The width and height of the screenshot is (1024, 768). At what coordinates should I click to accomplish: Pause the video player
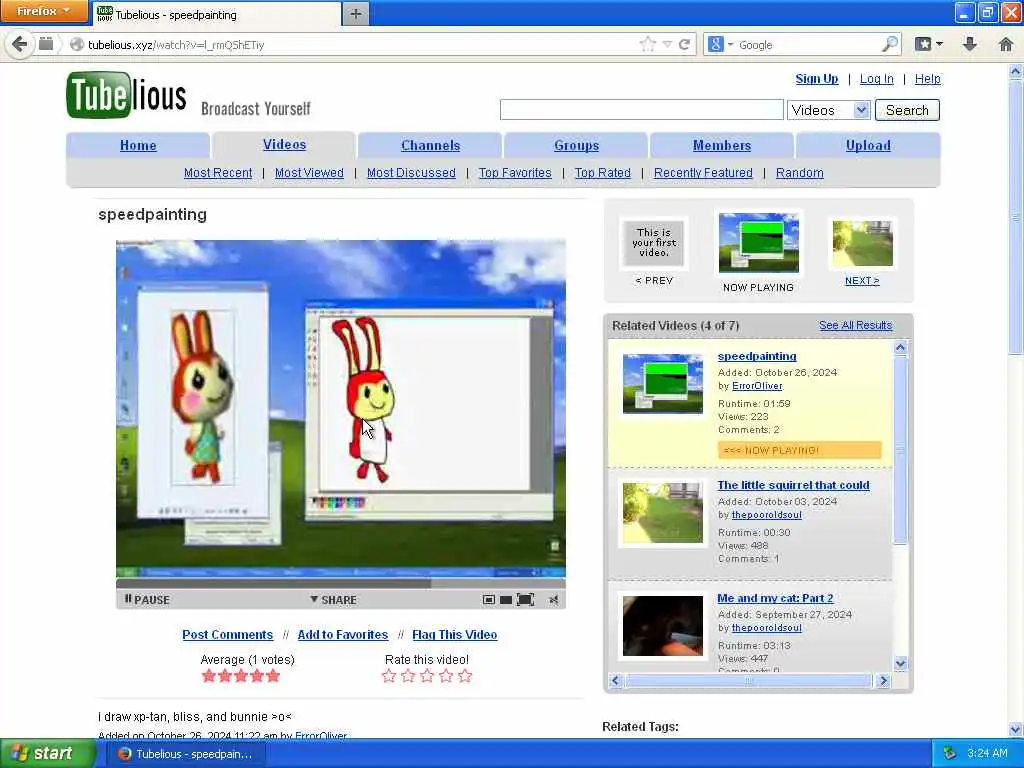tap(147, 600)
